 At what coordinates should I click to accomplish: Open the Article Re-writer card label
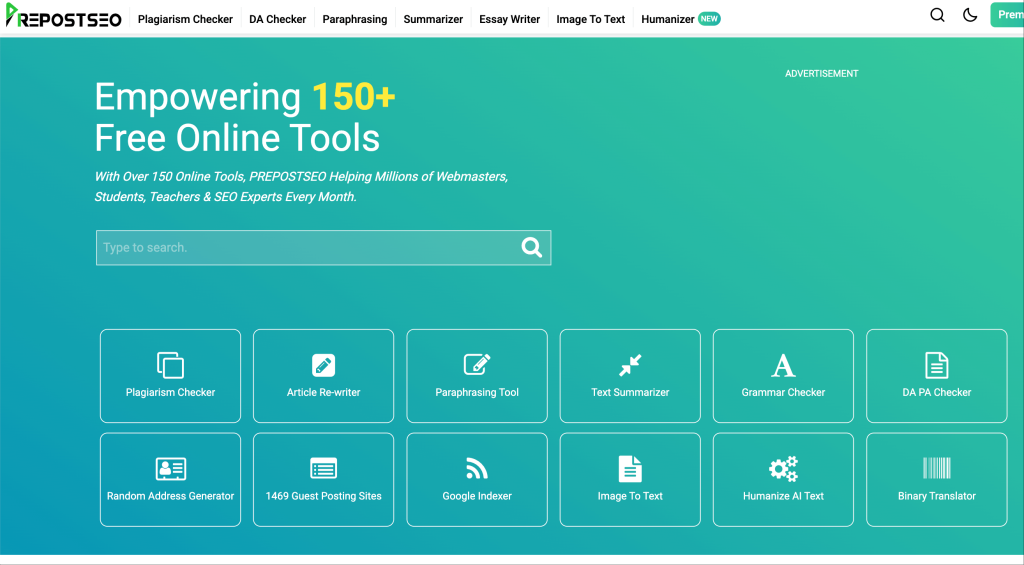tap(323, 393)
